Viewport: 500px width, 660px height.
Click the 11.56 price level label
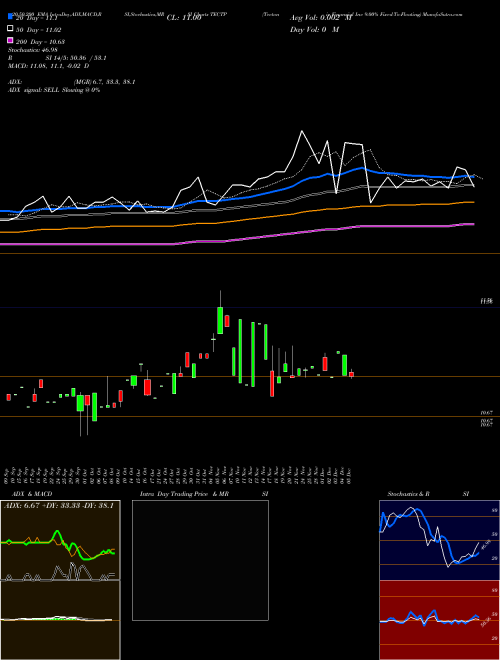click(487, 301)
